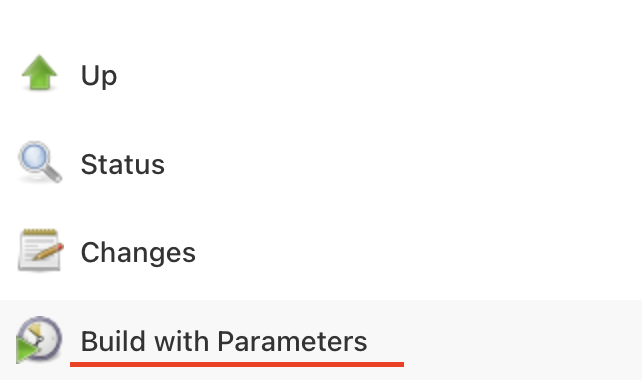Open the Changes text link
Viewport: 642px width, 384px height.
[x=138, y=253]
